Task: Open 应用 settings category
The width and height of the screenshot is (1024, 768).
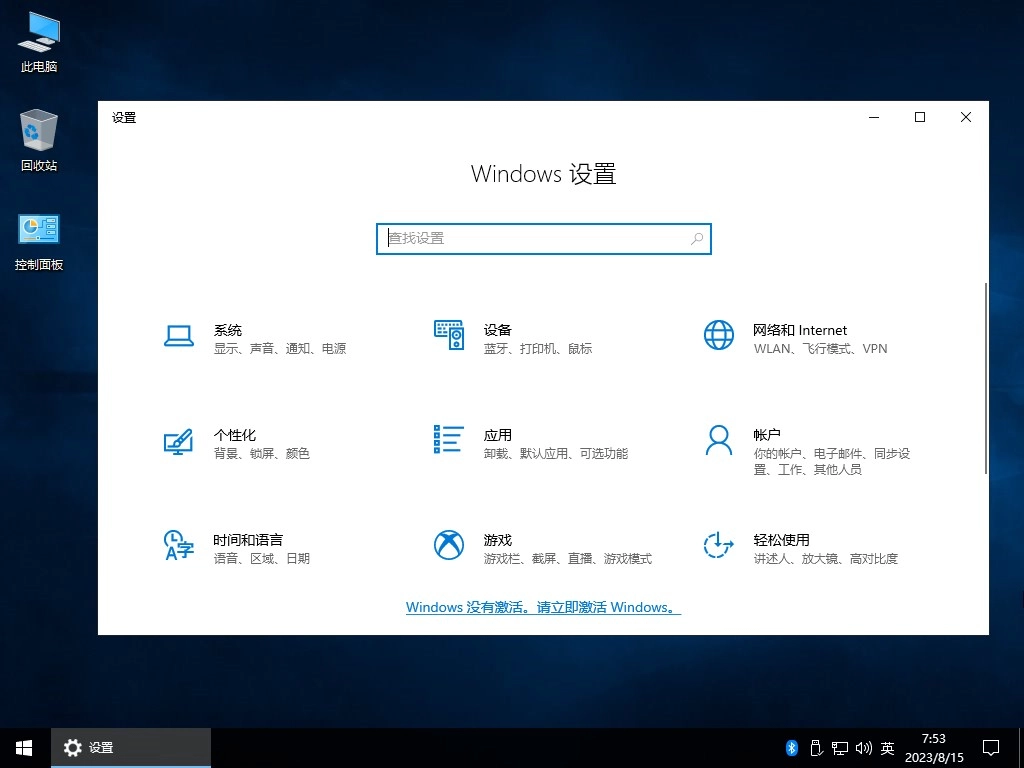Action: coord(497,443)
